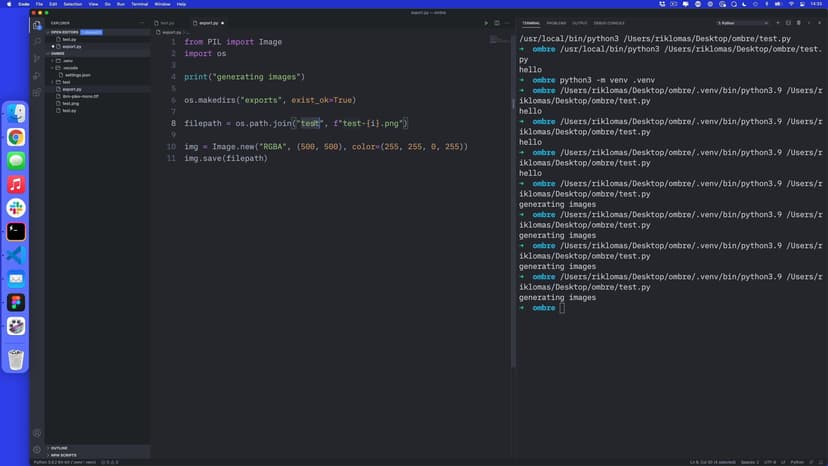
Task: Open settings.json from the file tree
Action: pos(78,75)
